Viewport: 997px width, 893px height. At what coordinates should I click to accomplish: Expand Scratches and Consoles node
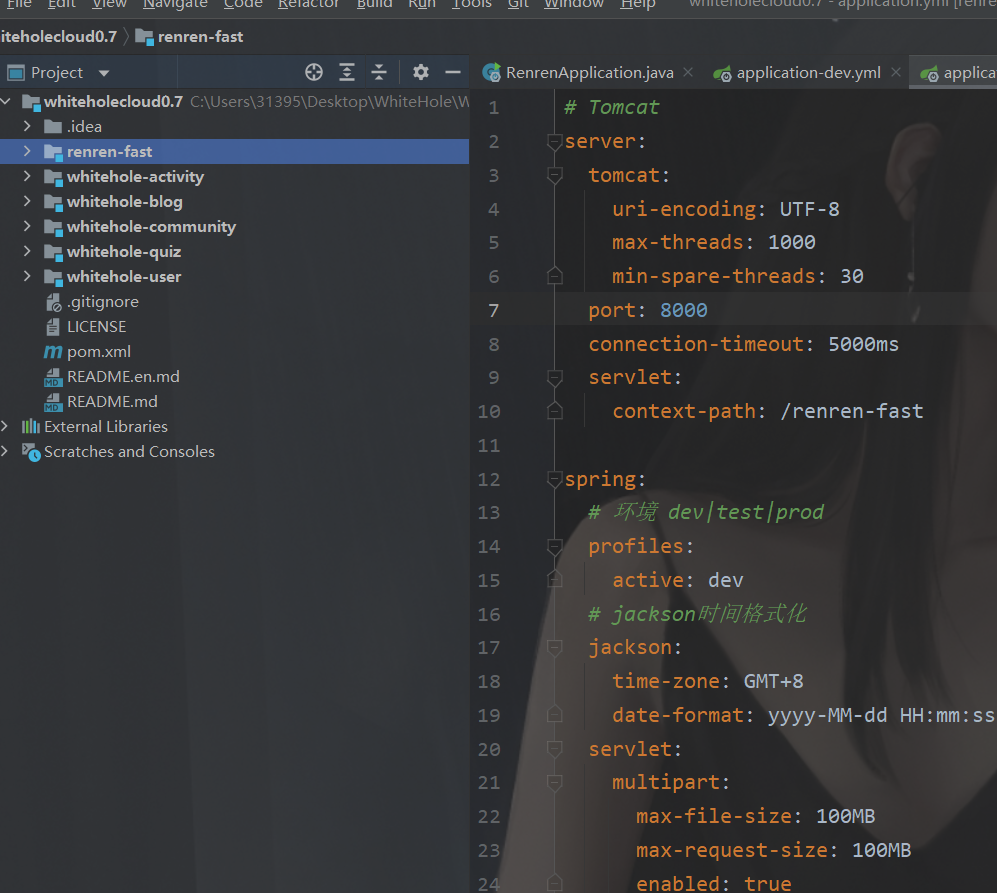(x=5, y=451)
